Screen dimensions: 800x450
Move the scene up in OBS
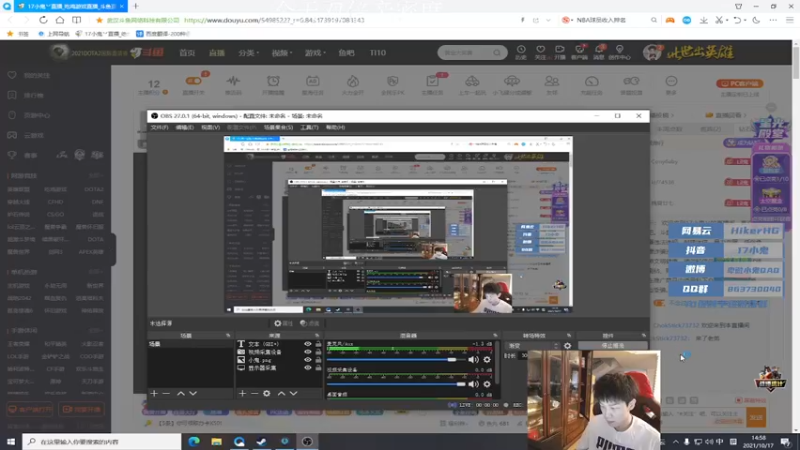point(181,393)
